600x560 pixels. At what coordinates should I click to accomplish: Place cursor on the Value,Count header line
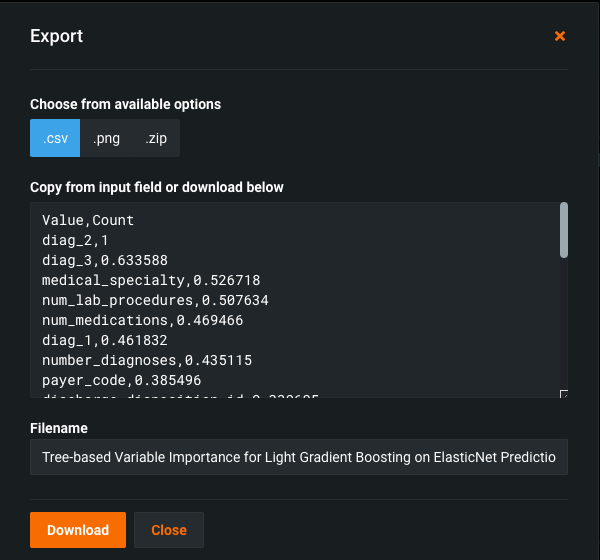88,220
